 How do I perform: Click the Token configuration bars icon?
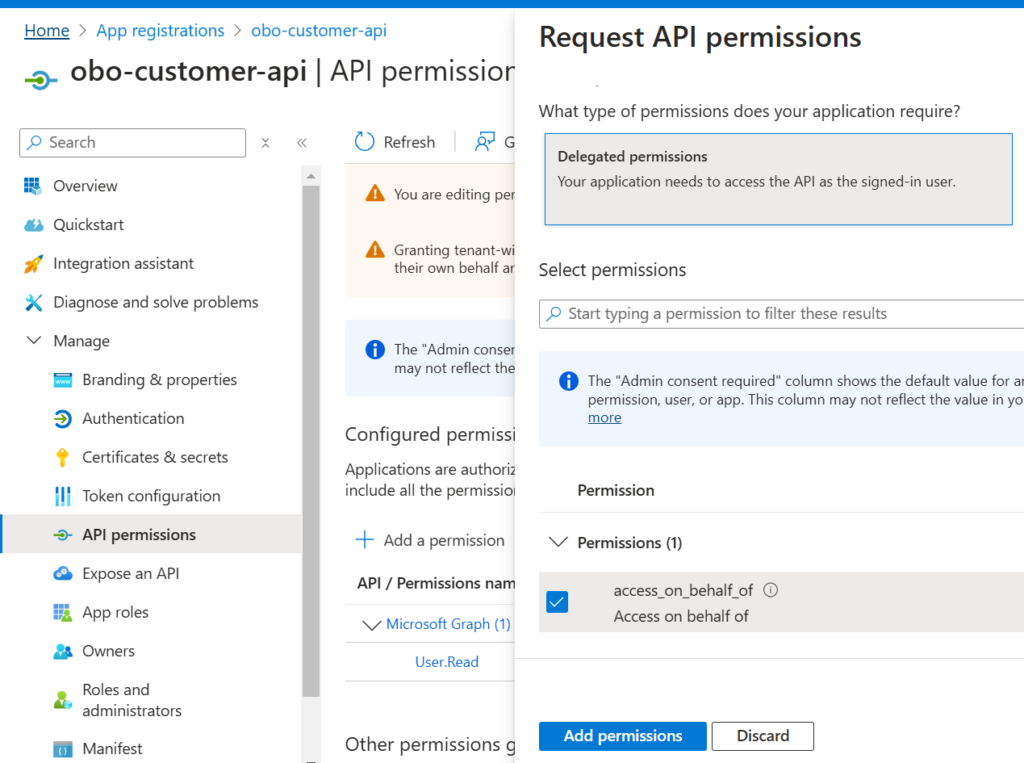tap(63, 496)
